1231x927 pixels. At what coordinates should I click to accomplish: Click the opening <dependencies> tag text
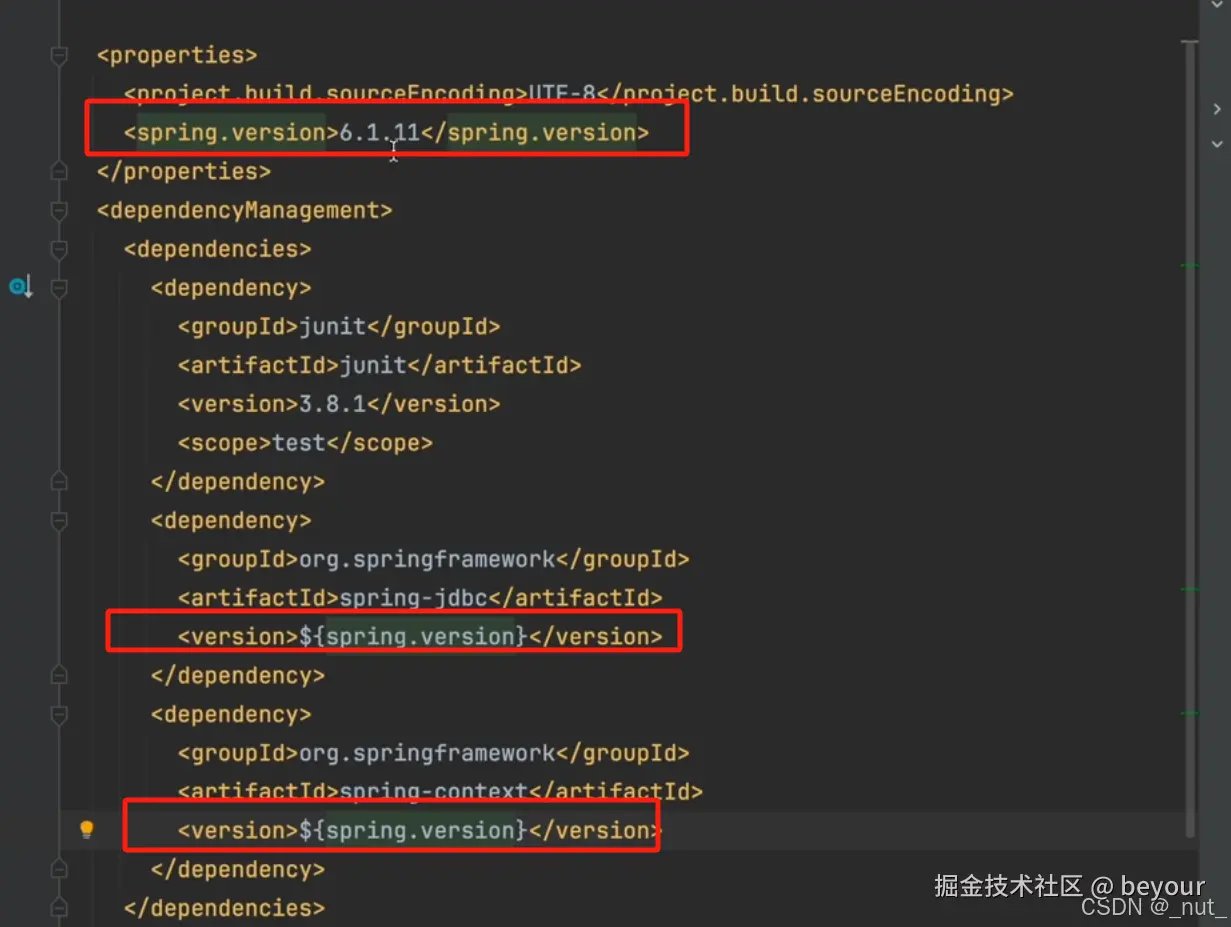pos(218,249)
